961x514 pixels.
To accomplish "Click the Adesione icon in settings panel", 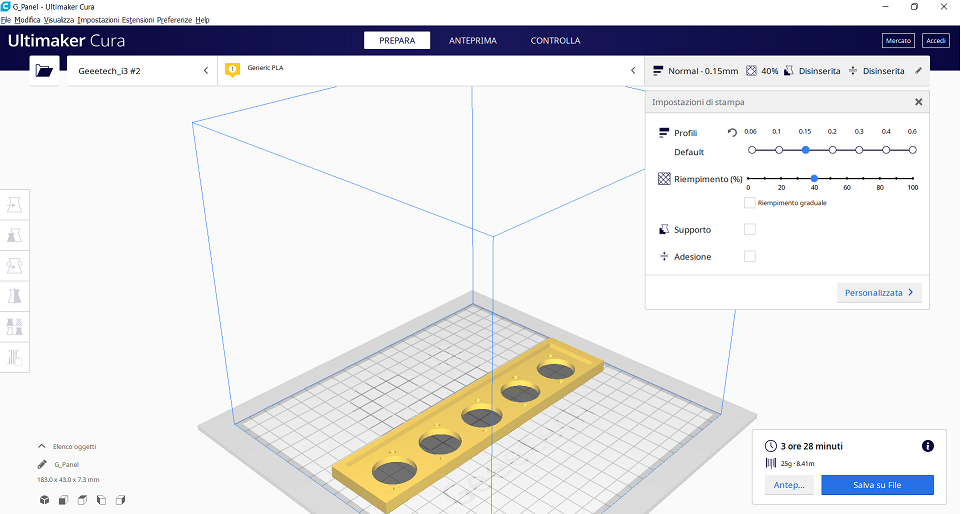I will click(x=664, y=256).
